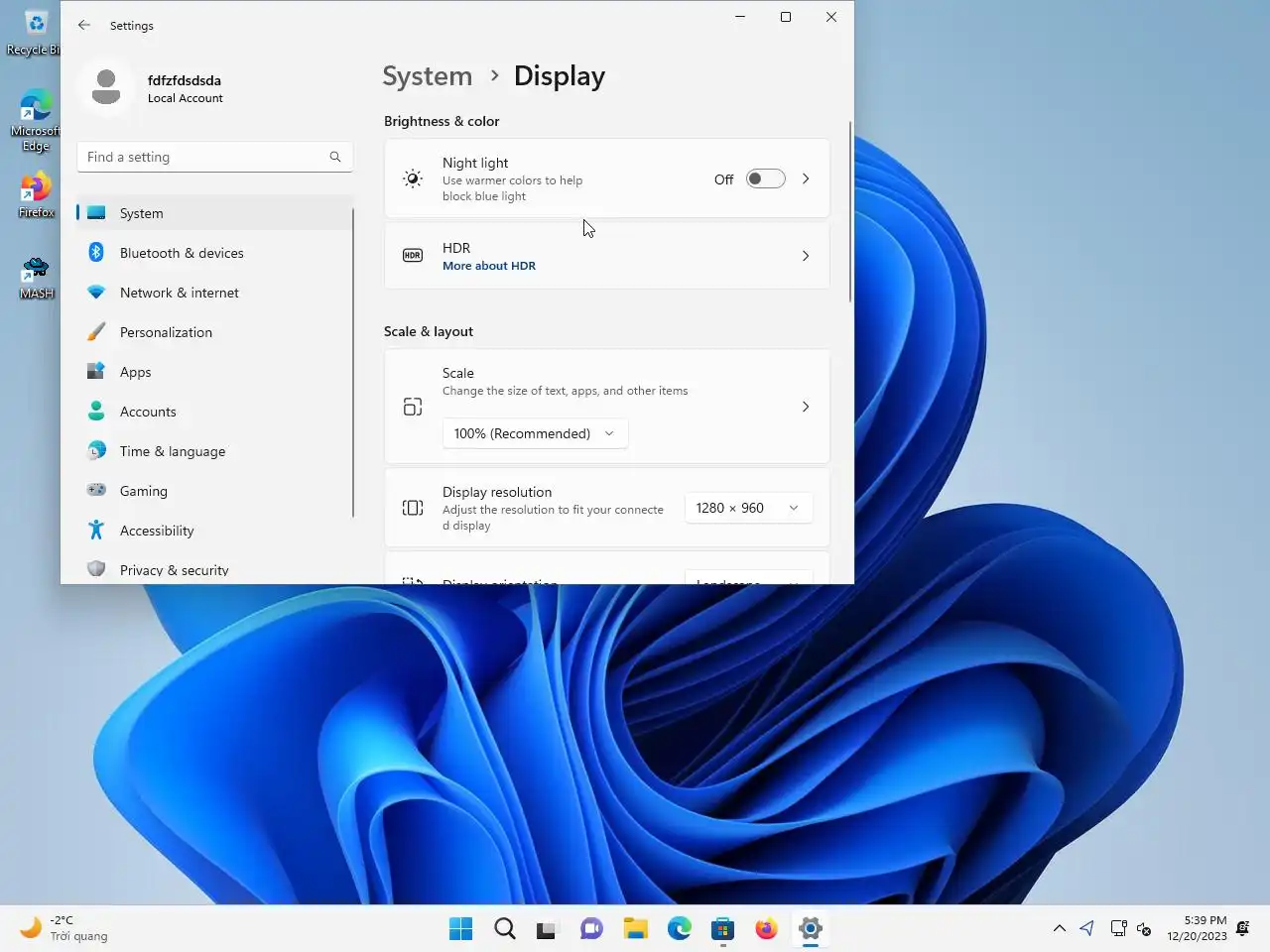Viewport: 1270px width, 952px height.
Task: Open taskbar Search
Action: [505, 928]
